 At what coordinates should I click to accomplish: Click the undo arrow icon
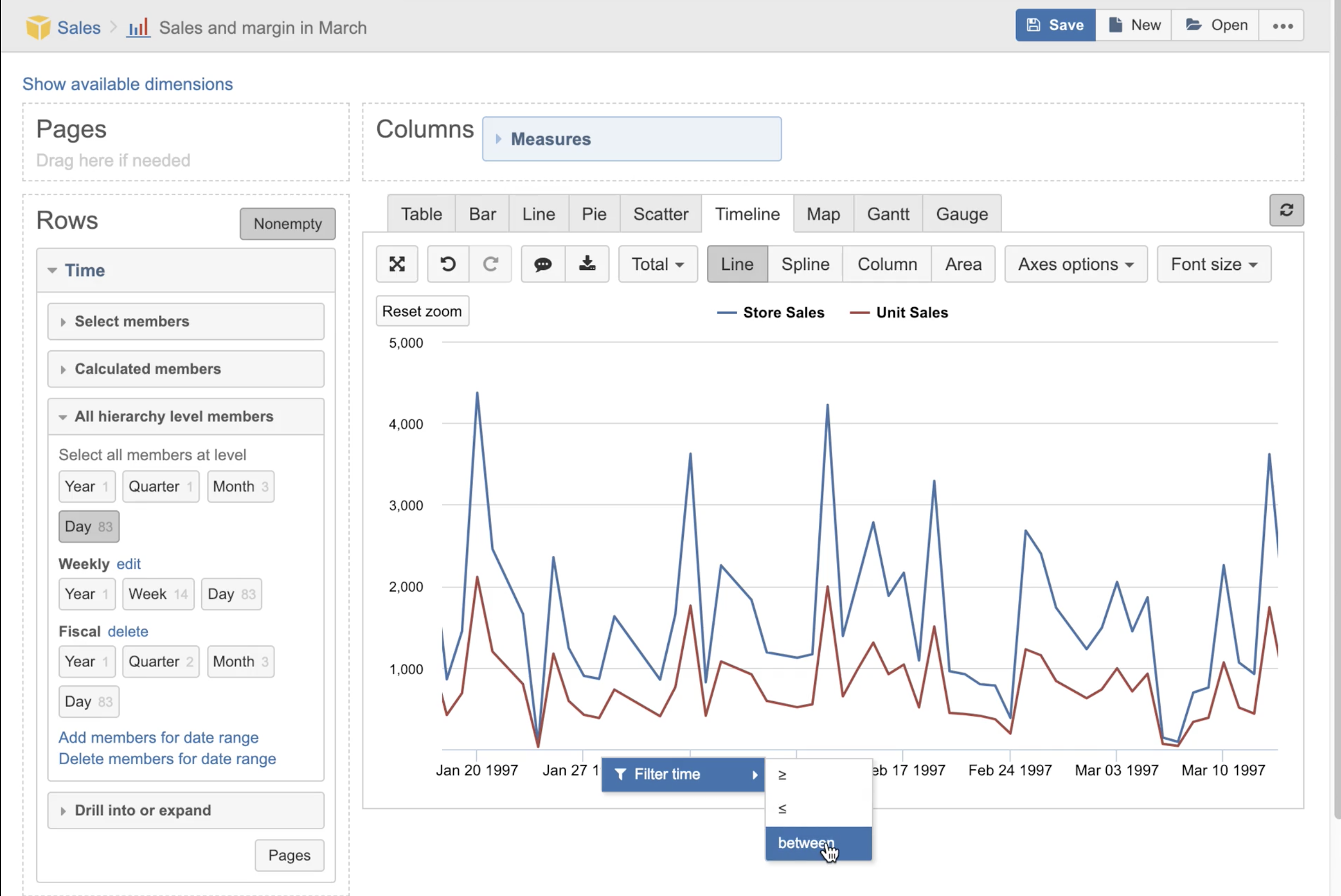point(448,264)
